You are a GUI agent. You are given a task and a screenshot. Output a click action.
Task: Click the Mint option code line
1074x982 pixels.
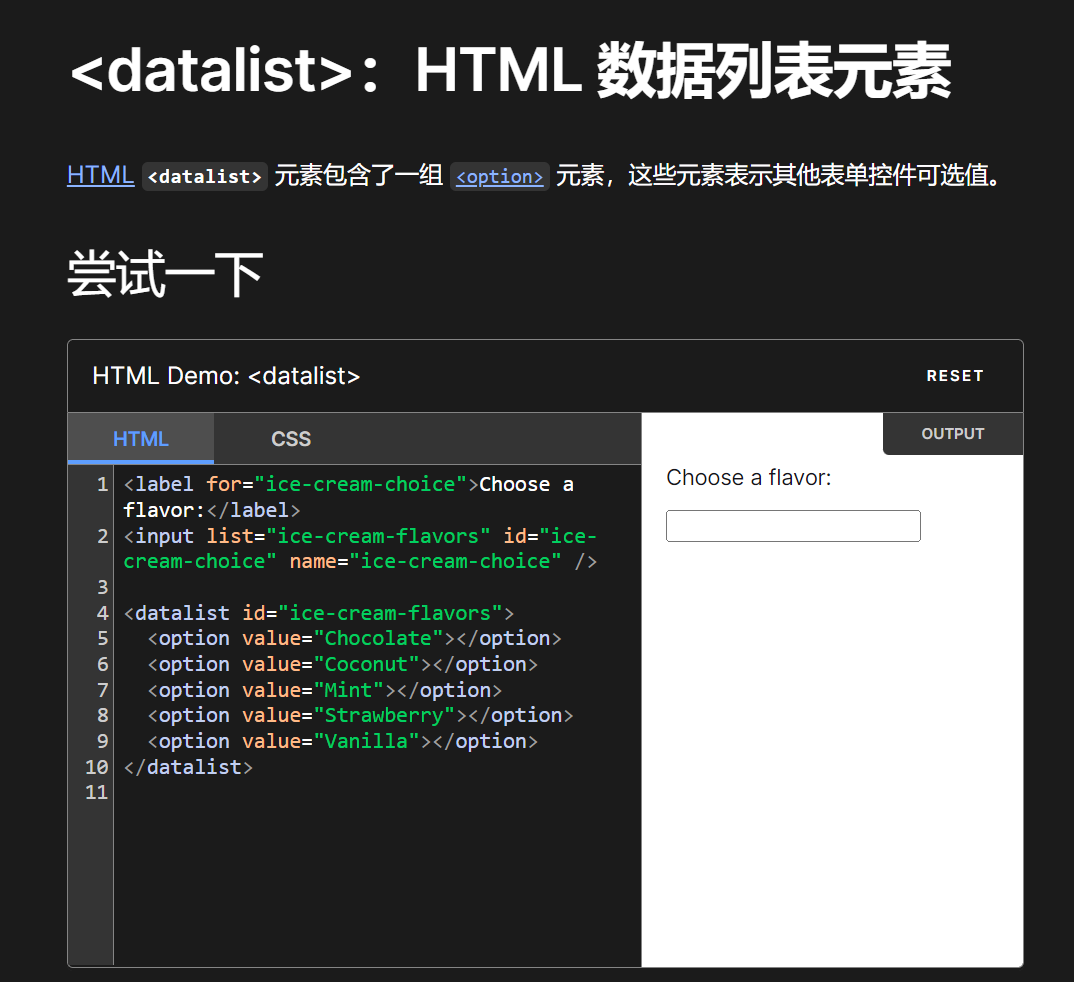[324, 691]
